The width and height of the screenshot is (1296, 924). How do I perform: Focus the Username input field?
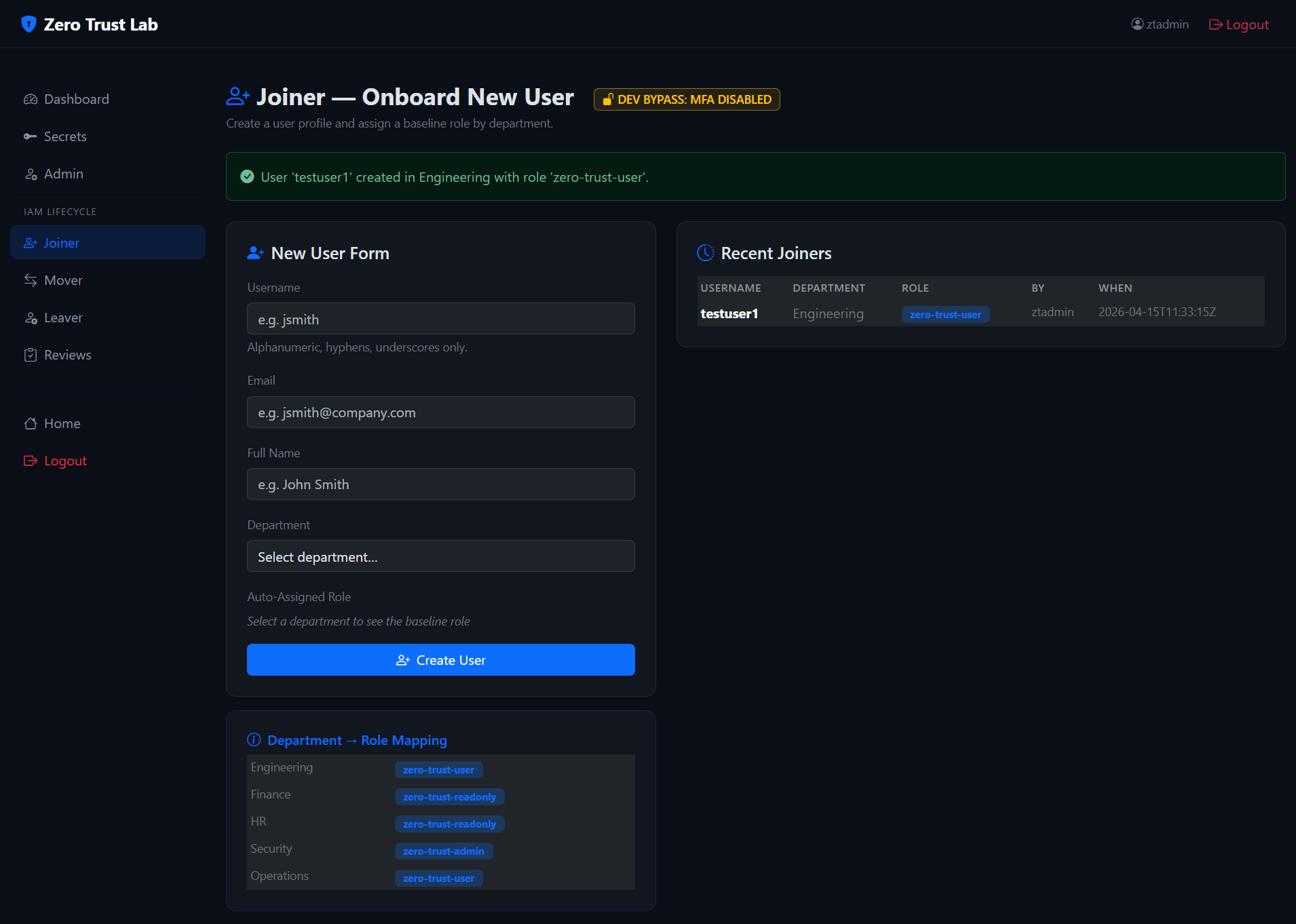click(x=440, y=319)
